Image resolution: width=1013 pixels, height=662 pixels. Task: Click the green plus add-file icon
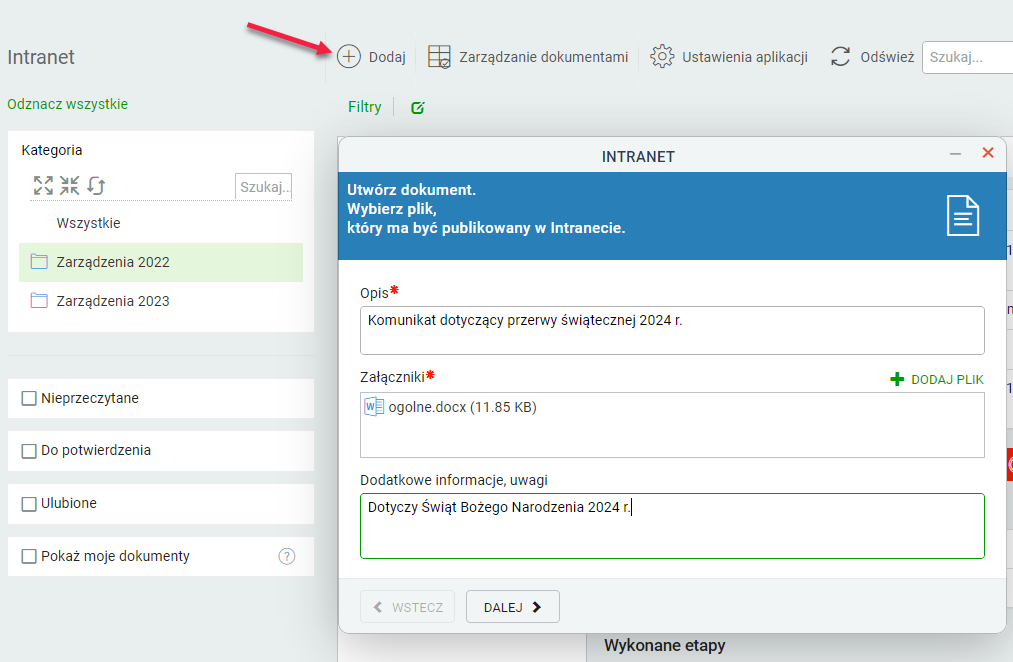tap(897, 379)
